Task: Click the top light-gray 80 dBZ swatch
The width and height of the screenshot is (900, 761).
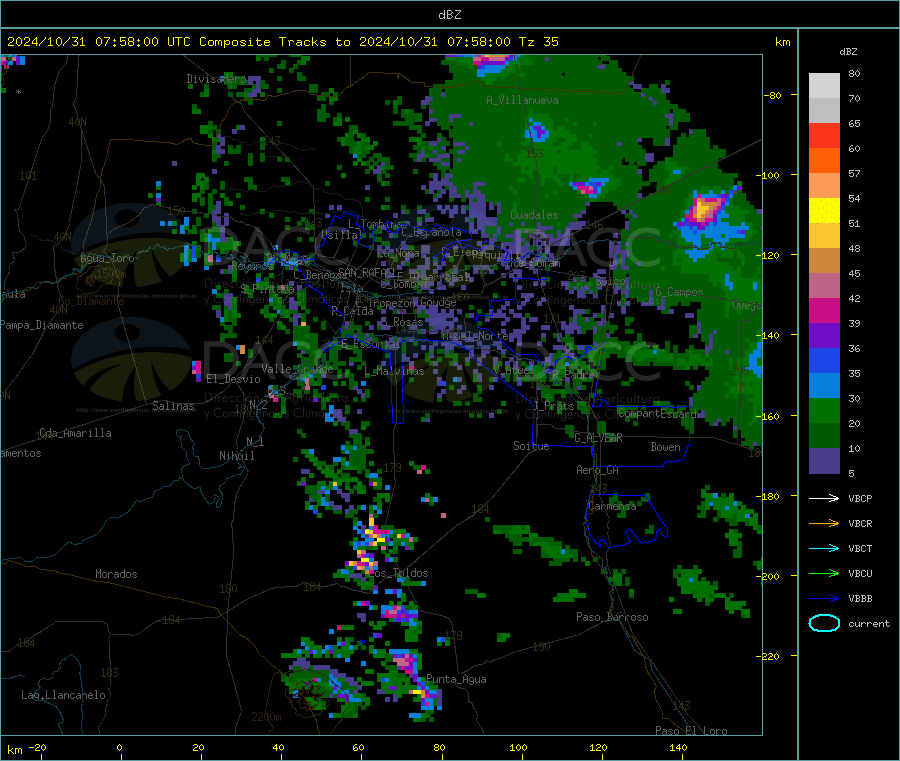Action: [824, 86]
